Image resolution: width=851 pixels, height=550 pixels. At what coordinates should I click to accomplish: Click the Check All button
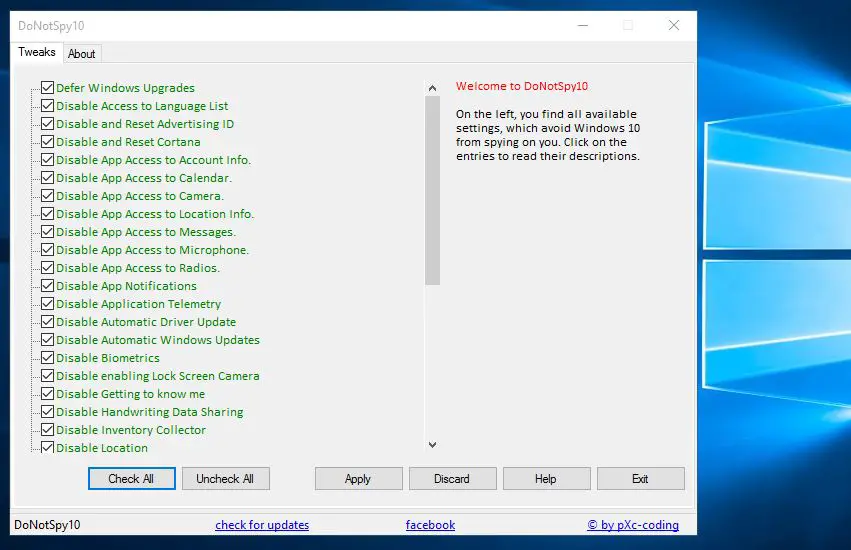point(131,478)
